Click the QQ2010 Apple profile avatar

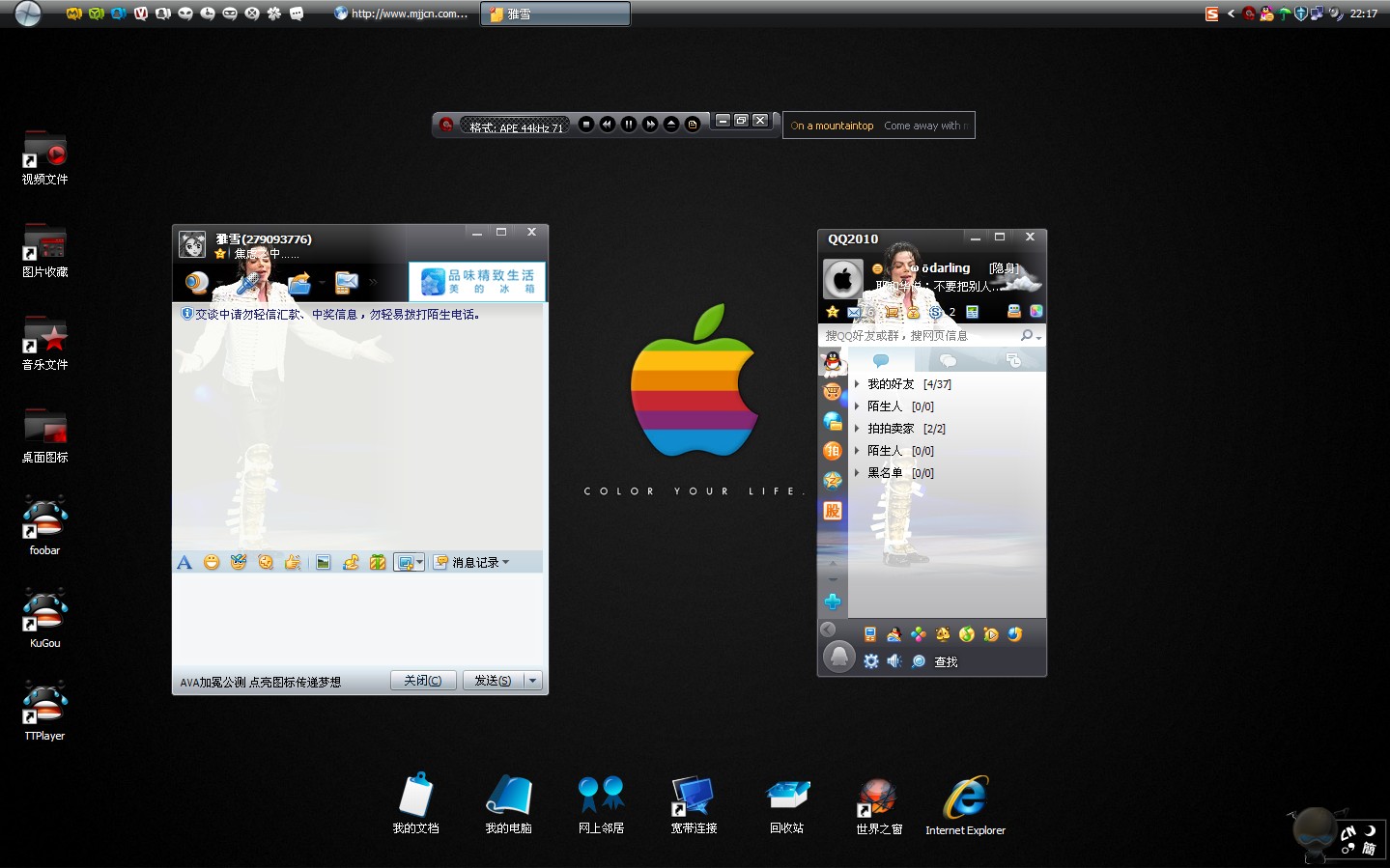point(842,279)
